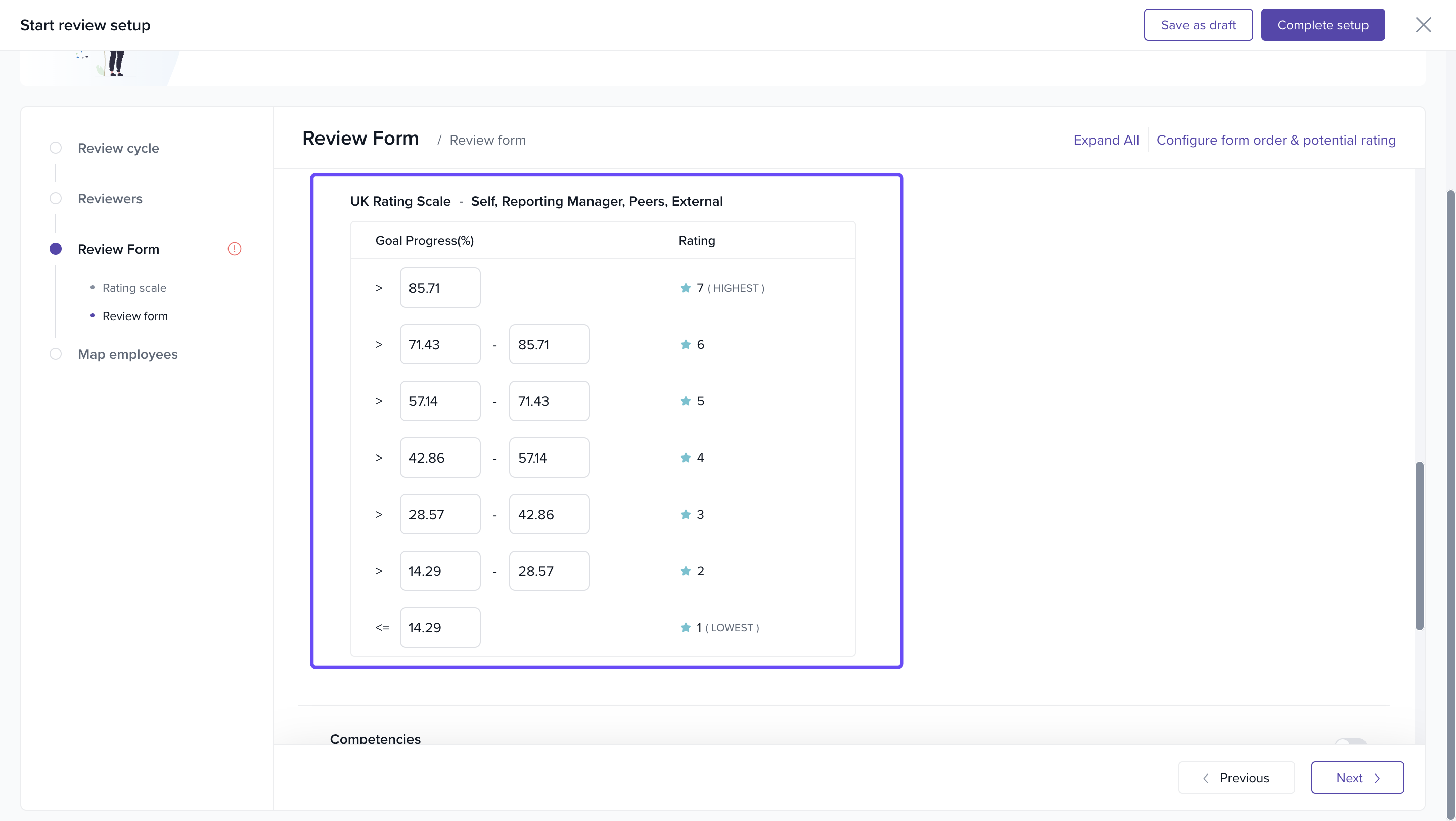Expand all form sections with Expand All
Image resolution: width=1456 pixels, height=821 pixels.
click(1106, 140)
